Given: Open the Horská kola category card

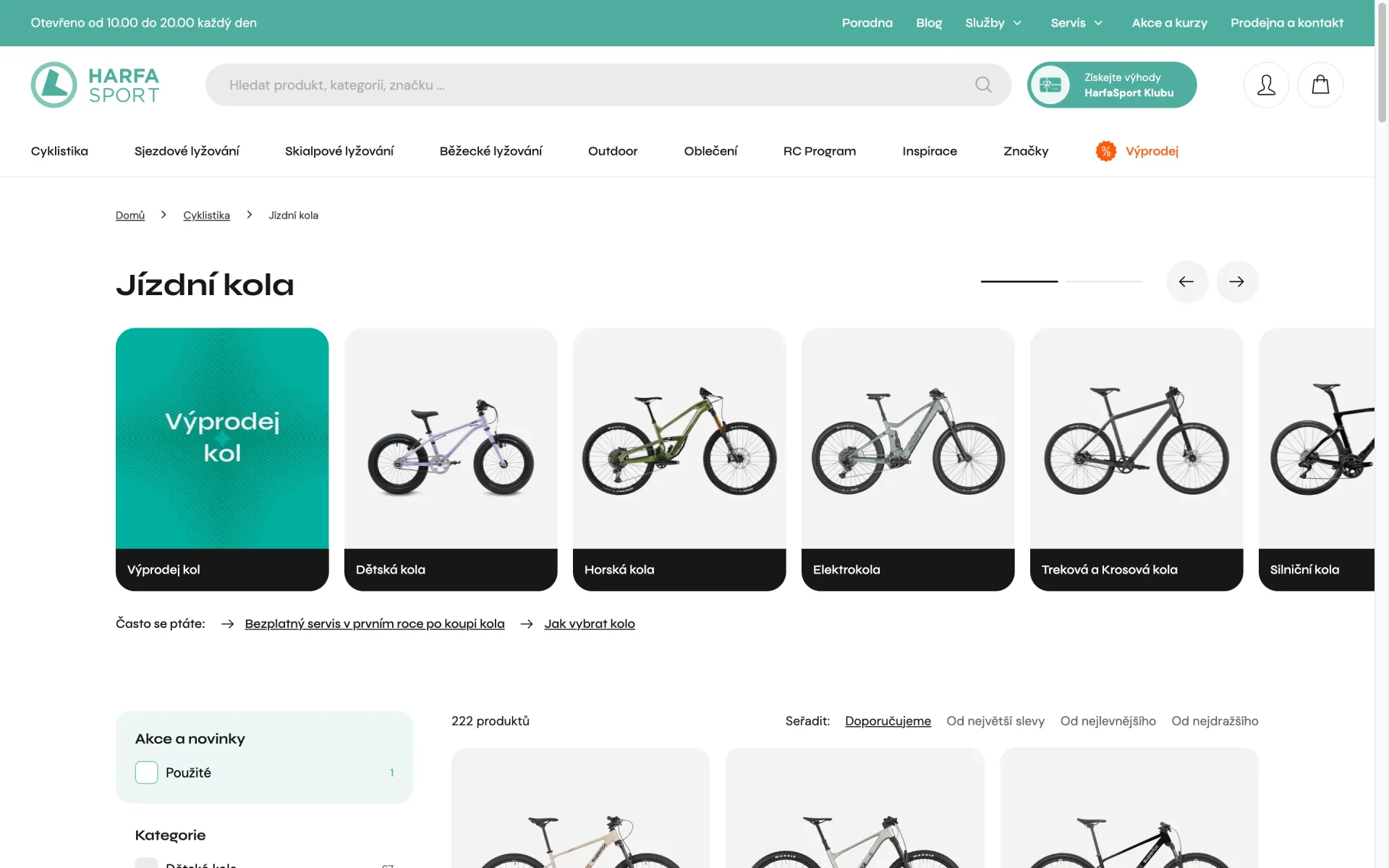Looking at the screenshot, I should [679, 459].
